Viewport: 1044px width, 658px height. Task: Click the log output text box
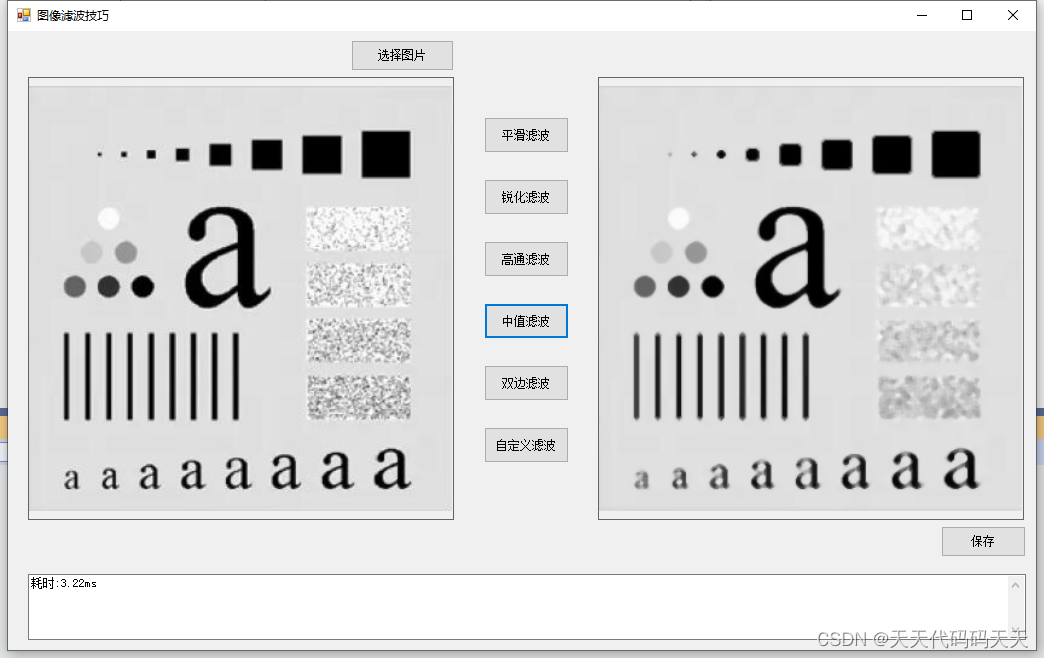point(518,607)
